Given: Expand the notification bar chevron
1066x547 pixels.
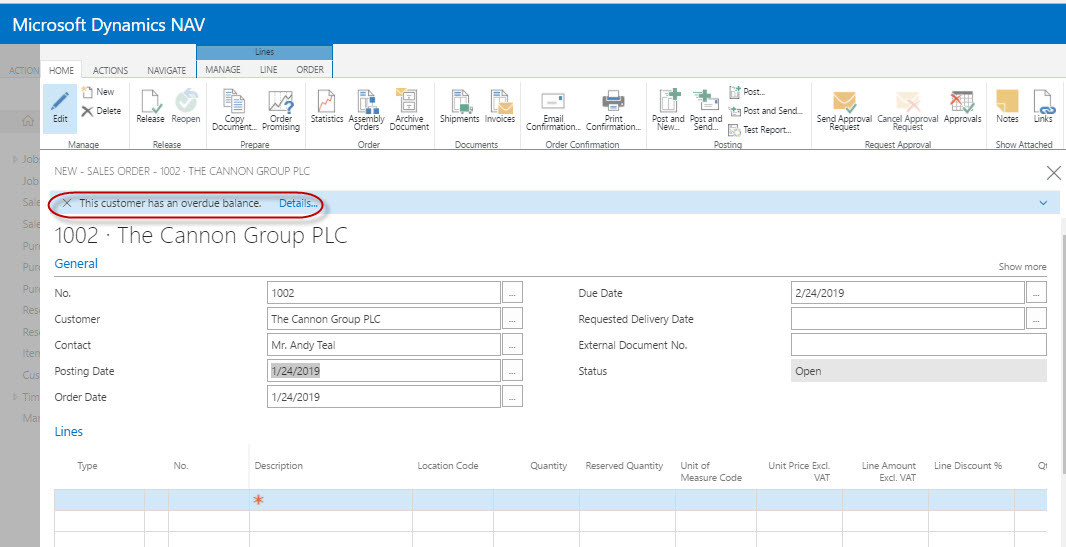Looking at the screenshot, I should click(x=1044, y=203).
